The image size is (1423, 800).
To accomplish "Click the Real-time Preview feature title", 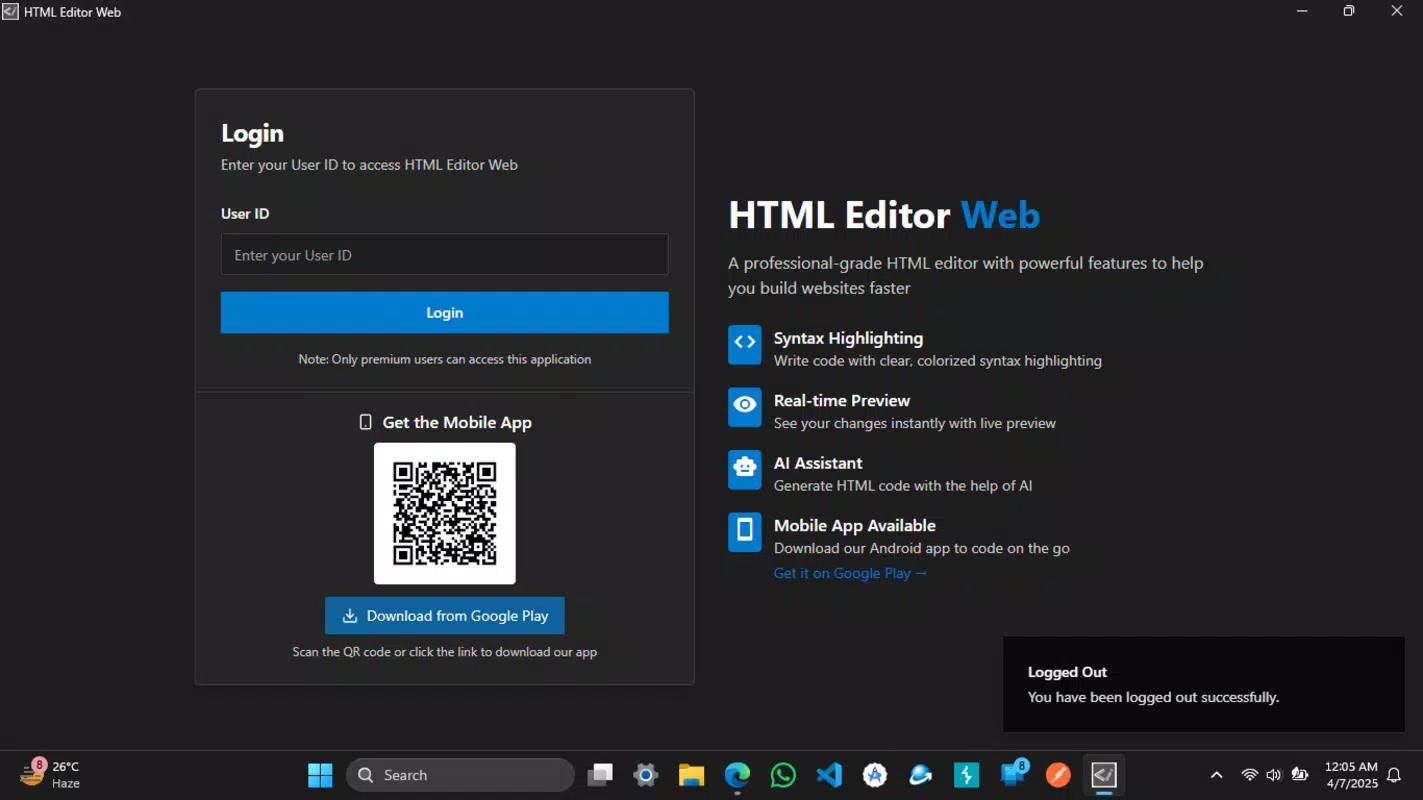I will click(842, 400).
